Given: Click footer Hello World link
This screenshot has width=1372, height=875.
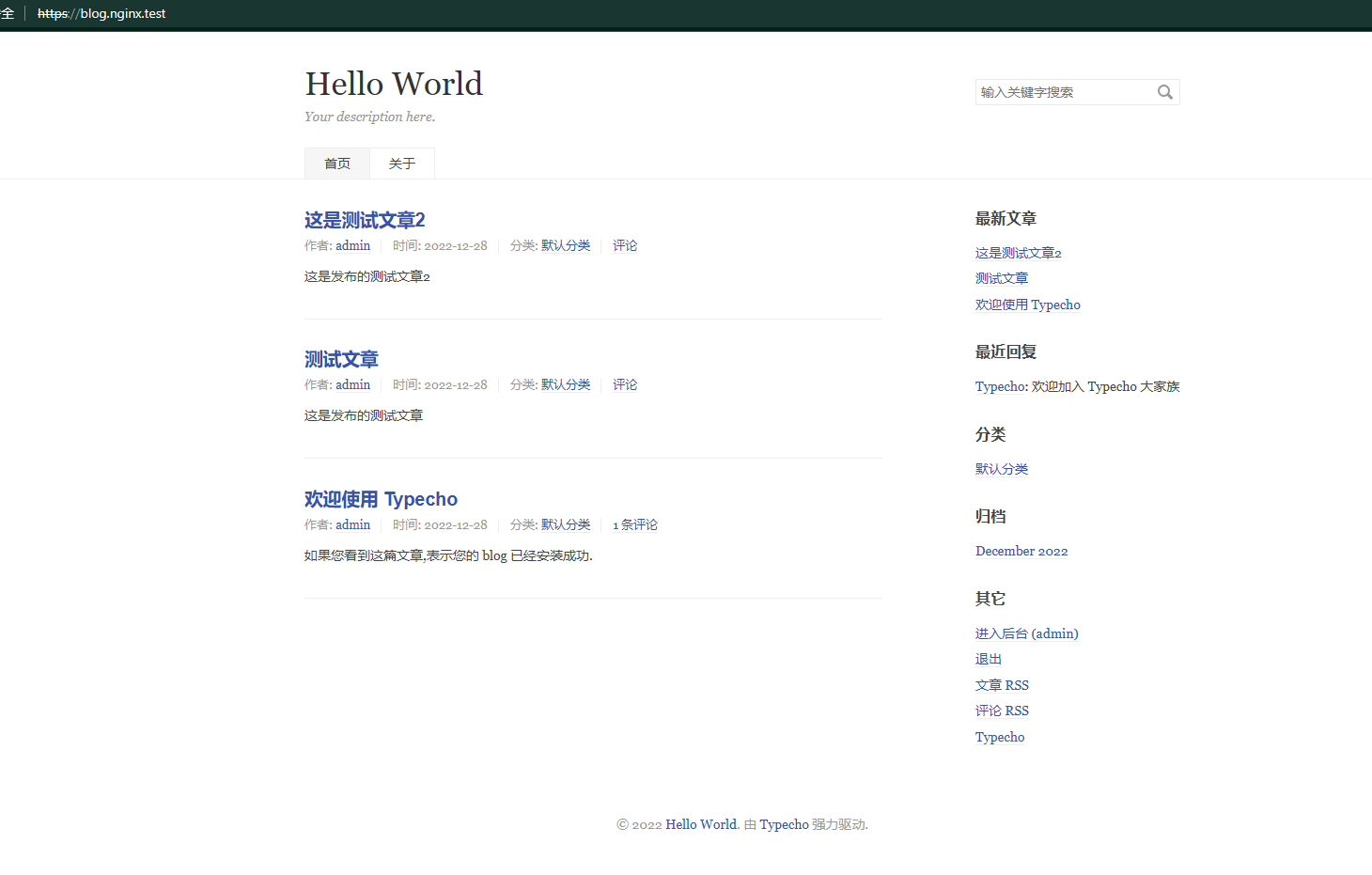Looking at the screenshot, I should (x=701, y=824).
